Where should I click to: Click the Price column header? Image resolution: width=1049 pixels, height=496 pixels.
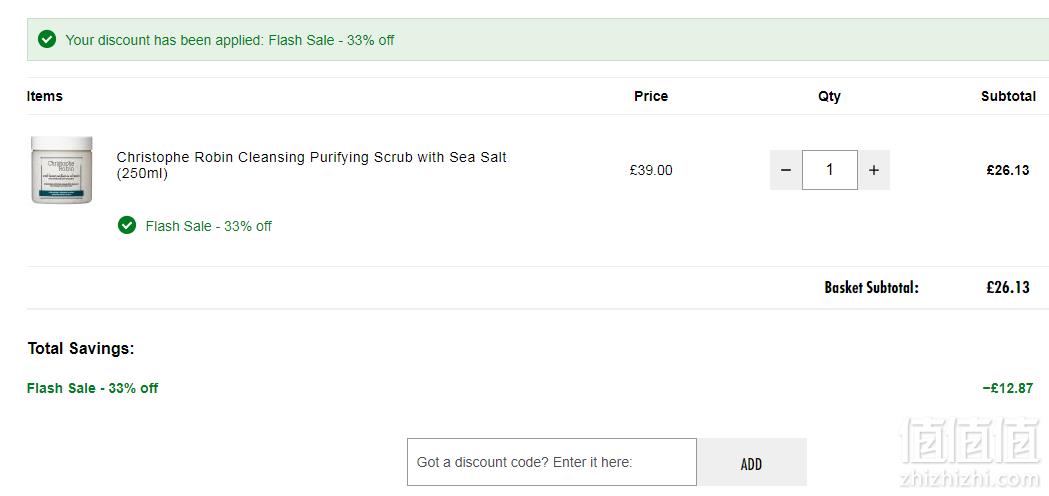(x=651, y=96)
